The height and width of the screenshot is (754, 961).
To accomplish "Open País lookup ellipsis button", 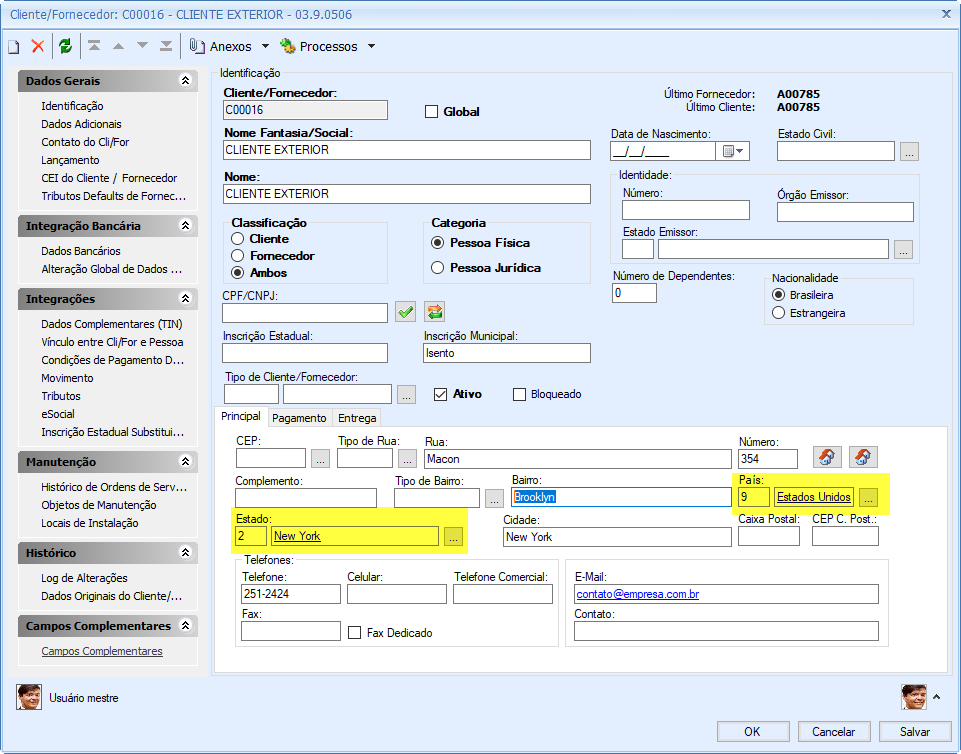I will pyautogui.click(x=868, y=497).
